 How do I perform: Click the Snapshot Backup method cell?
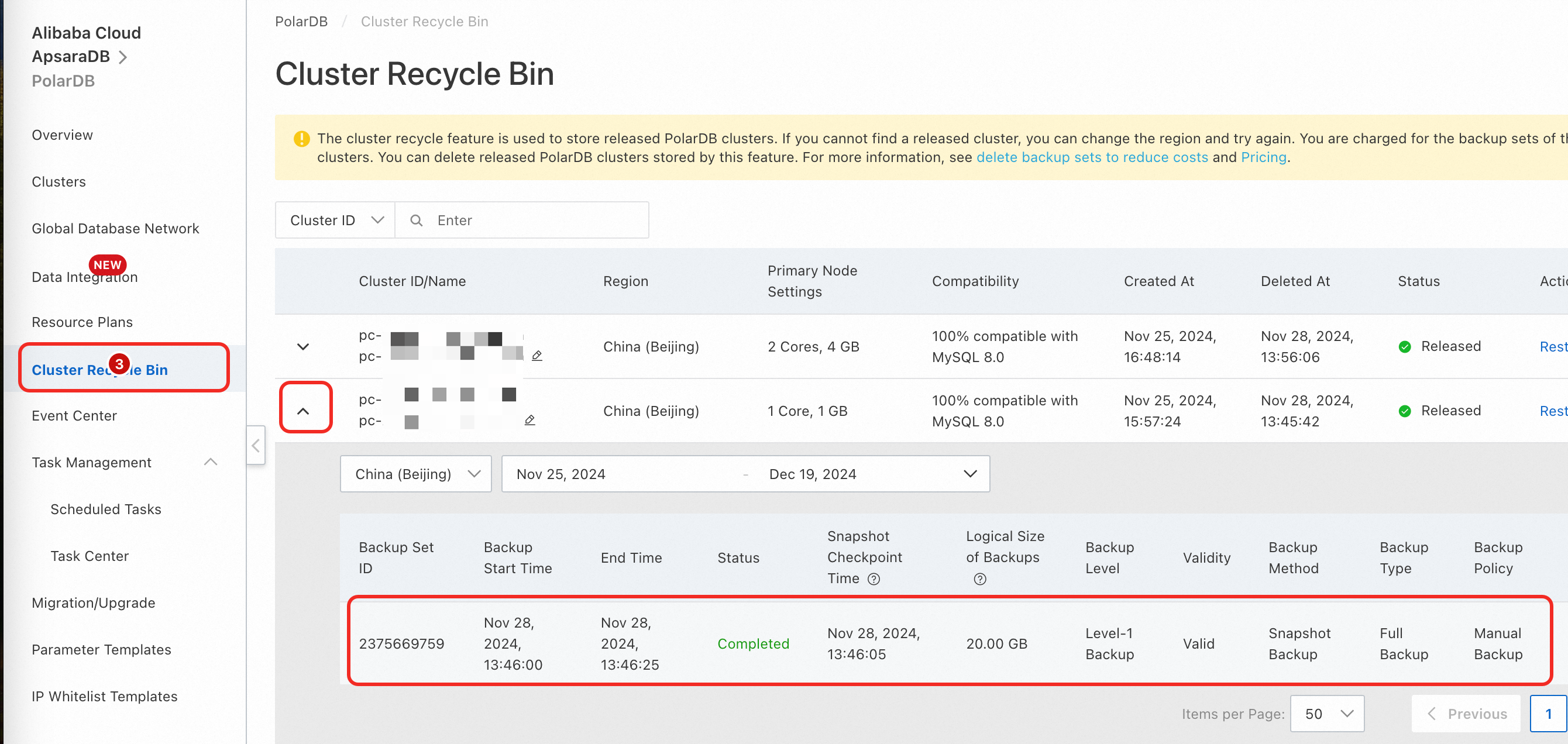pyautogui.click(x=1299, y=644)
